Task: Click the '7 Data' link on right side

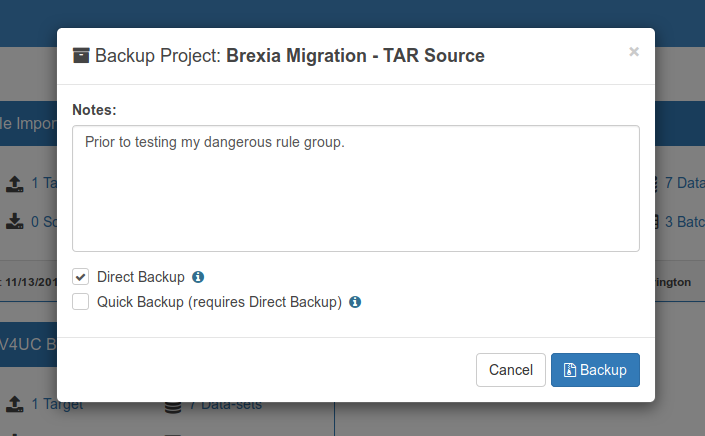Action: (684, 183)
